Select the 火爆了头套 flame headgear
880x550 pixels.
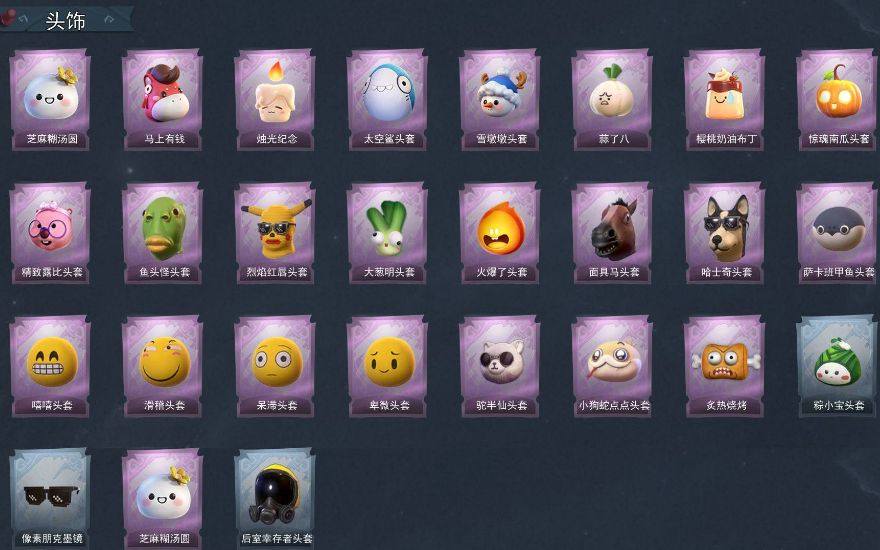point(499,232)
